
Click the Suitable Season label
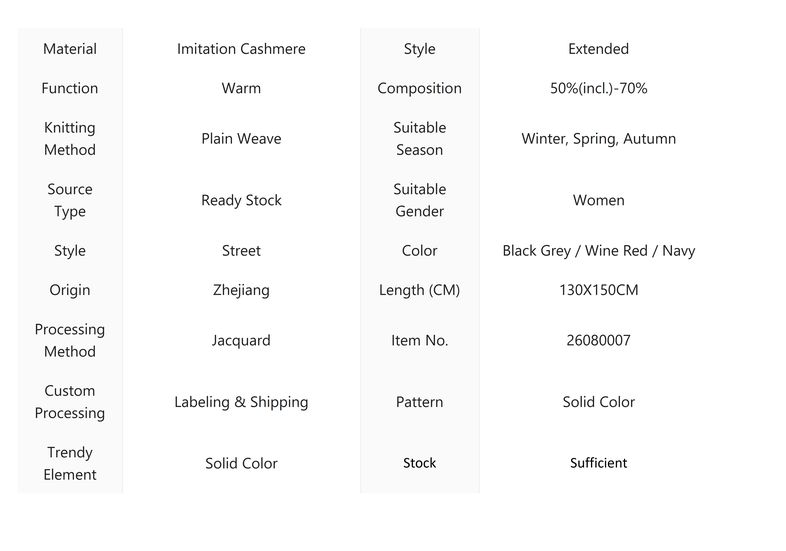click(x=420, y=138)
